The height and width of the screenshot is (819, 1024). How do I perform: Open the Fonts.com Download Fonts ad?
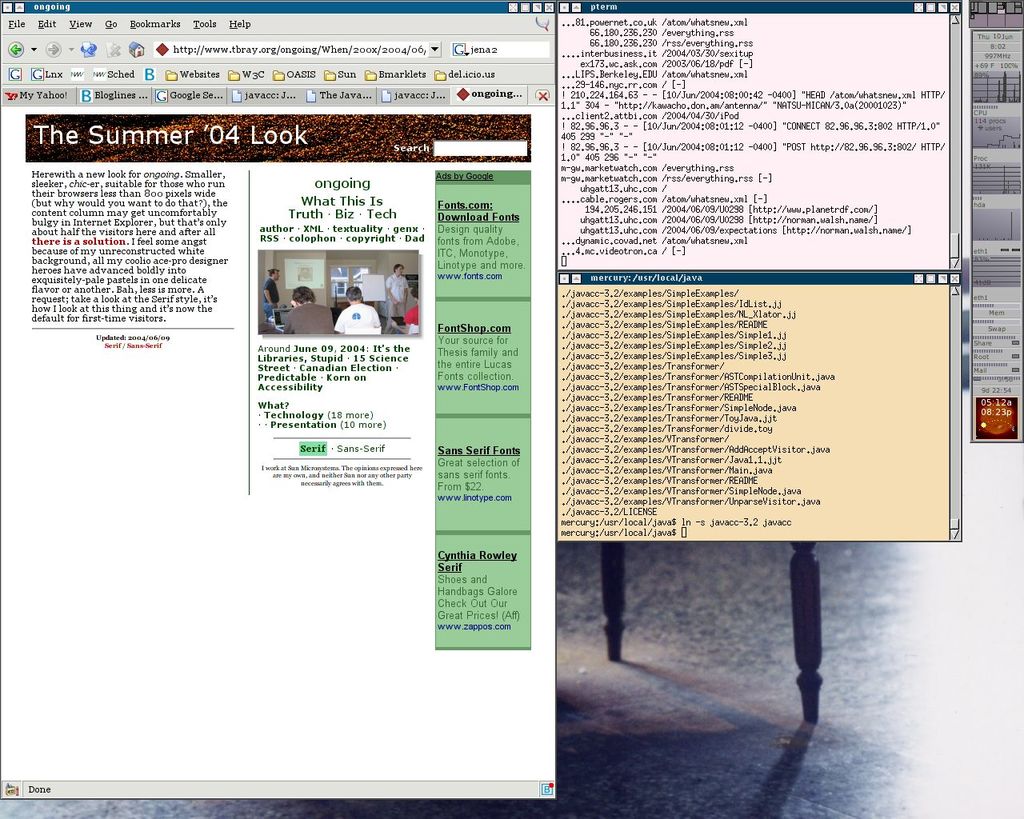coord(478,211)
